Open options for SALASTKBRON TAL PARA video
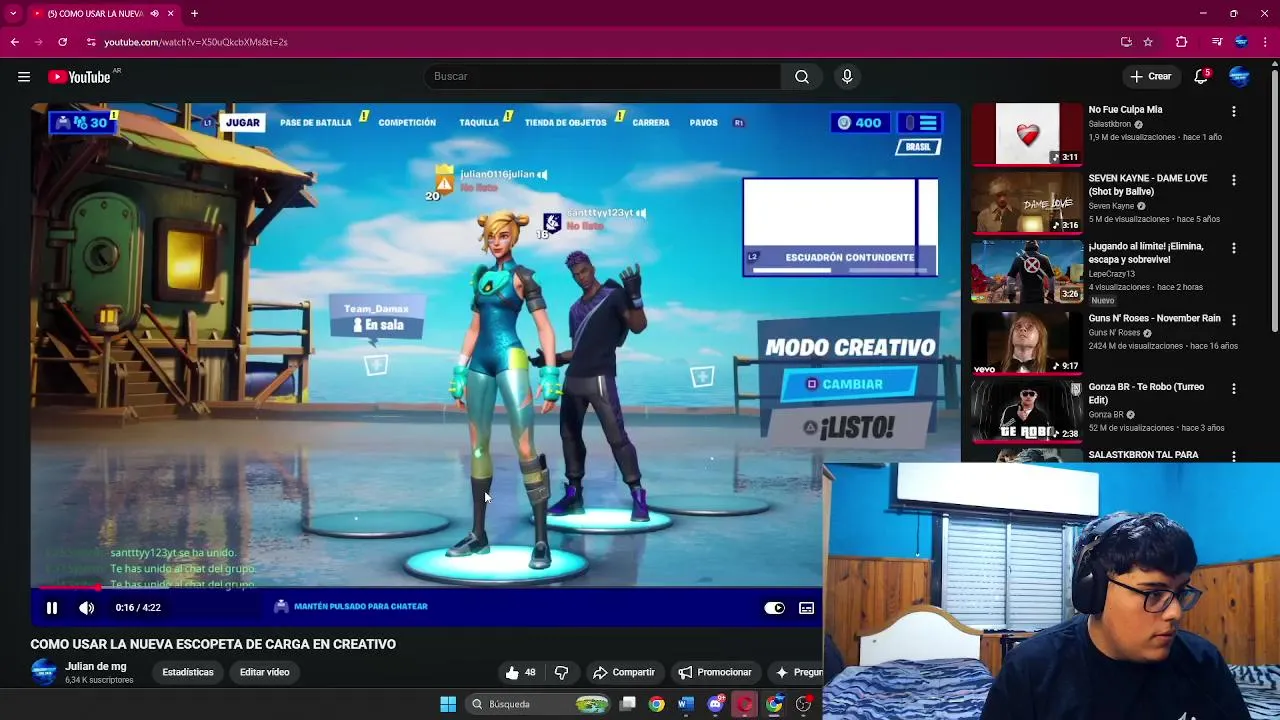 pyautogui.click(x=1234, y=456)
